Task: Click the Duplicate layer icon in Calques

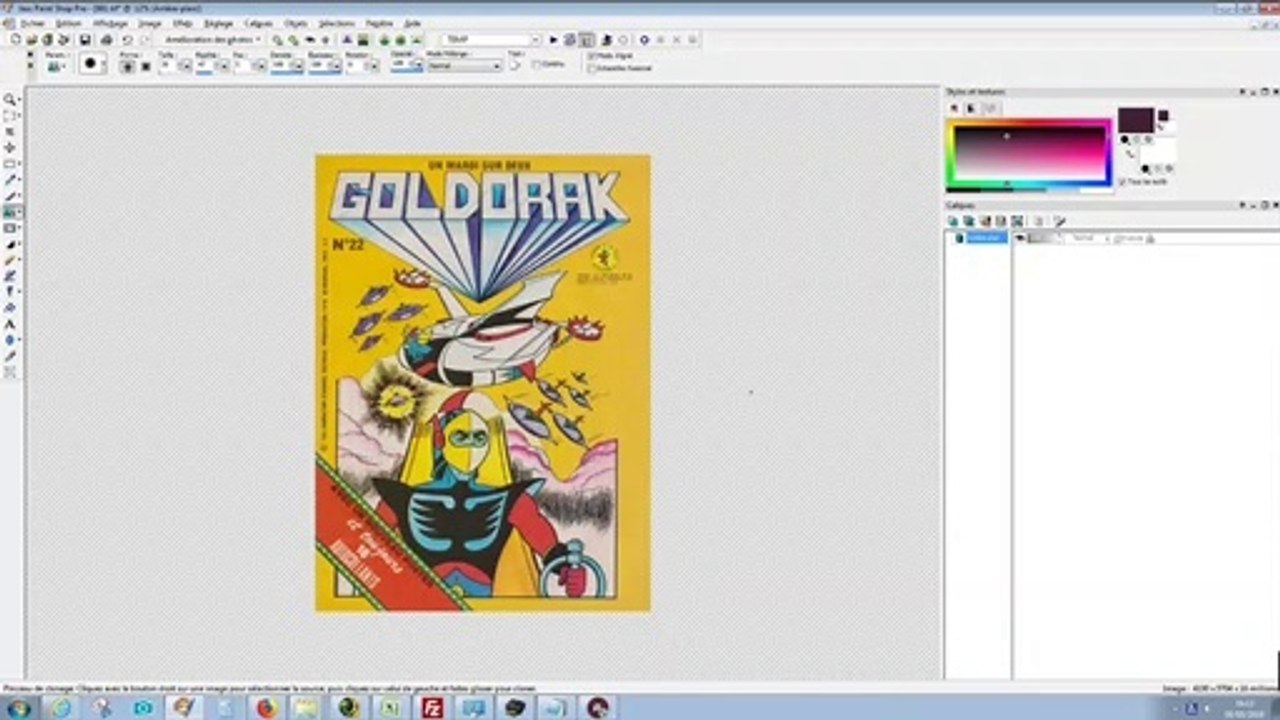Action: [x=969, y=221]
